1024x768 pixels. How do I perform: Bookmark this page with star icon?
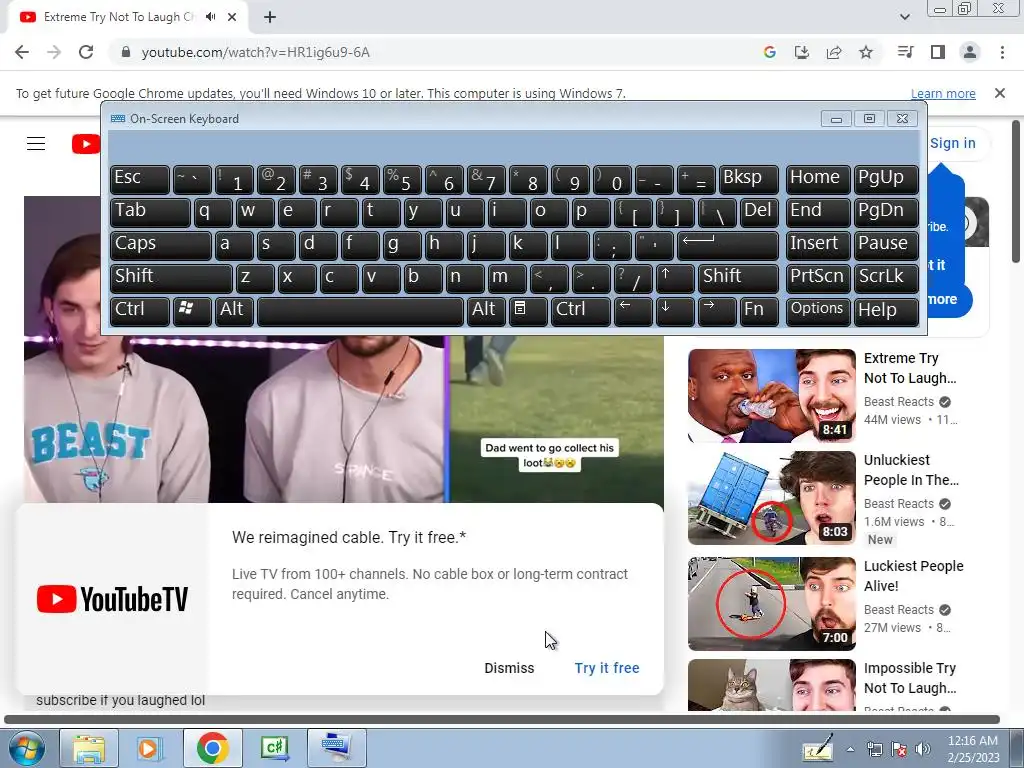coord(866,52)
